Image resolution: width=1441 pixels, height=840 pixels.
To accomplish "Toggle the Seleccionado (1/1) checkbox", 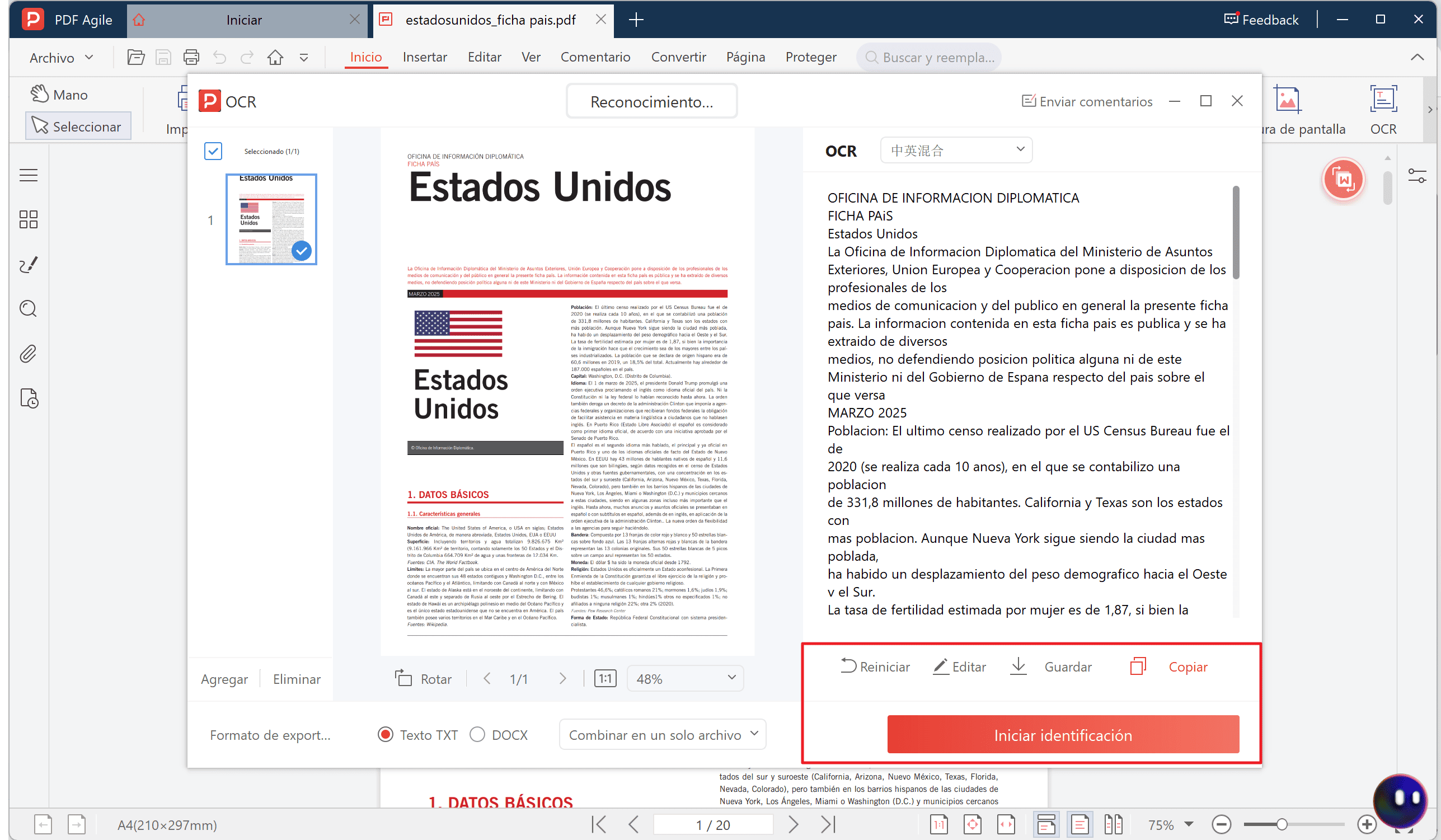I will pos(213,151).
